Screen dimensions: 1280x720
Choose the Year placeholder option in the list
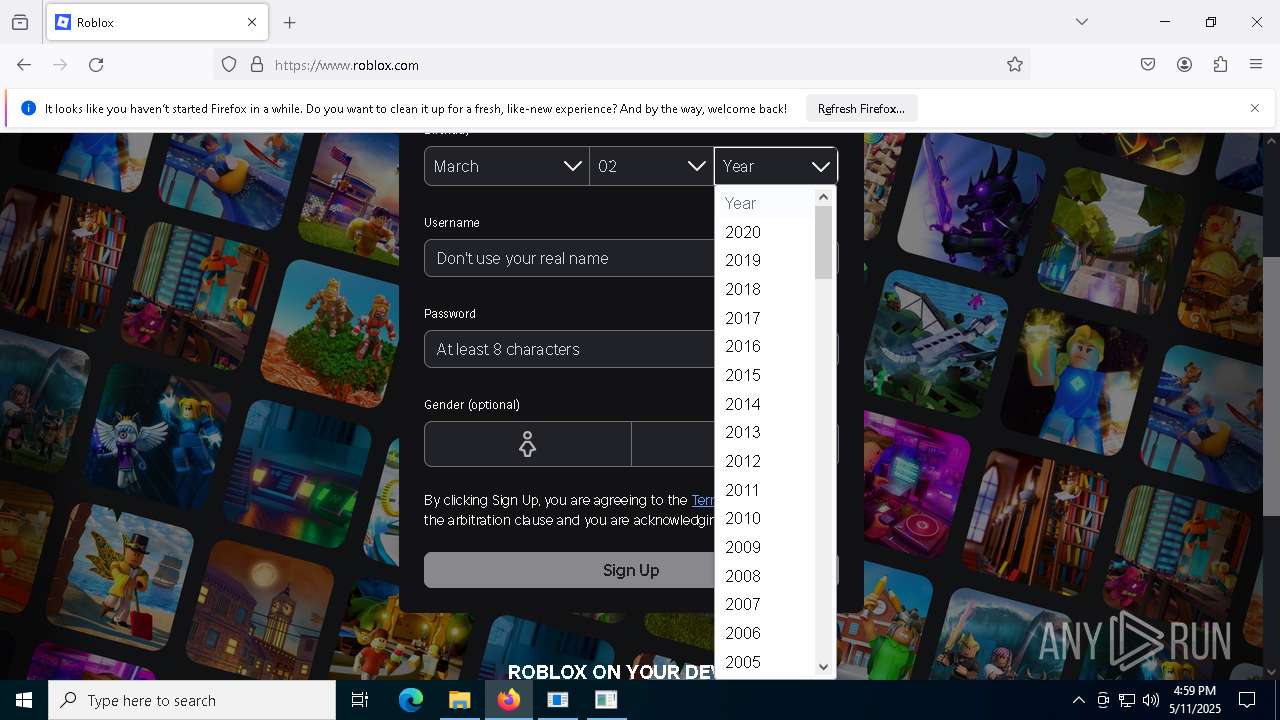coord(765,203)
